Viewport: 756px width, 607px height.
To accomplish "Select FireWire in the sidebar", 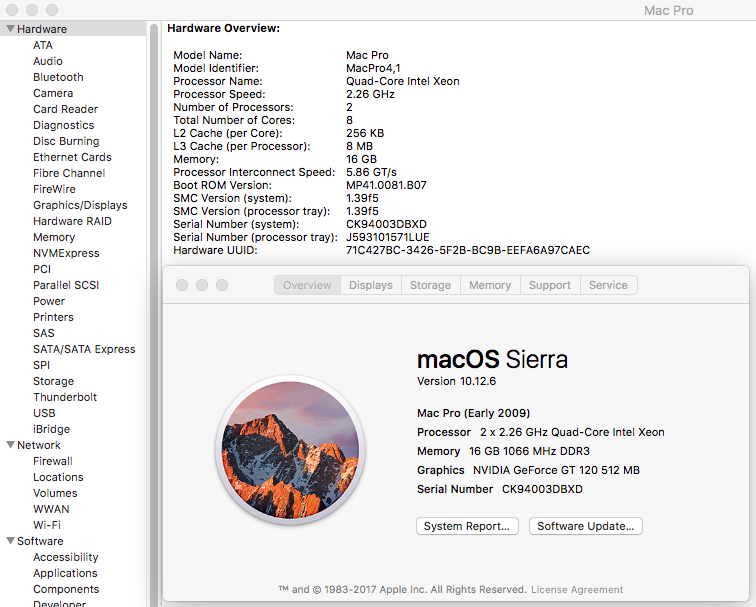I will click(x=54, y=189).
